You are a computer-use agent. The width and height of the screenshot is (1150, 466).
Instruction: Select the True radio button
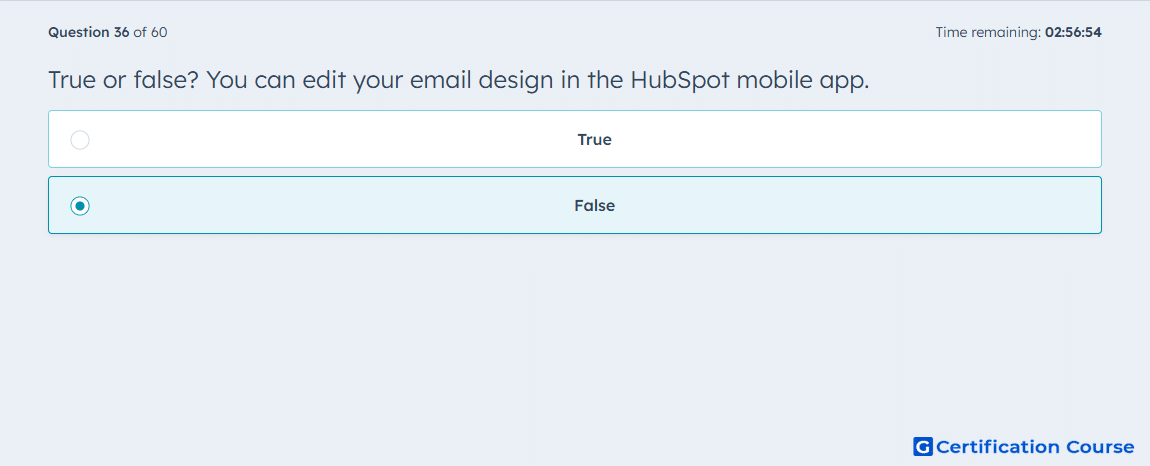coord(80,139)
